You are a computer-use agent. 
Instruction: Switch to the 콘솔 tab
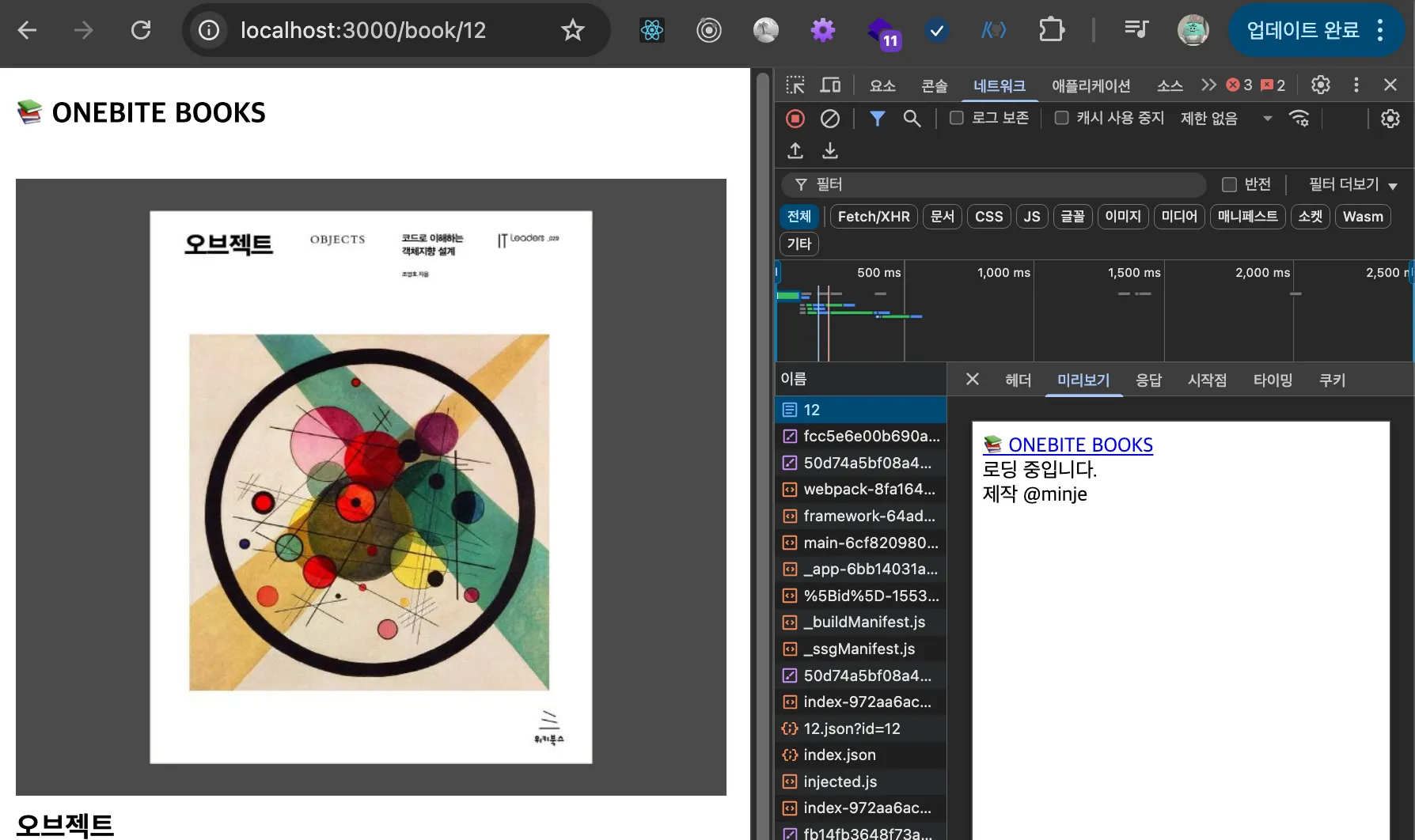[935, 85]
